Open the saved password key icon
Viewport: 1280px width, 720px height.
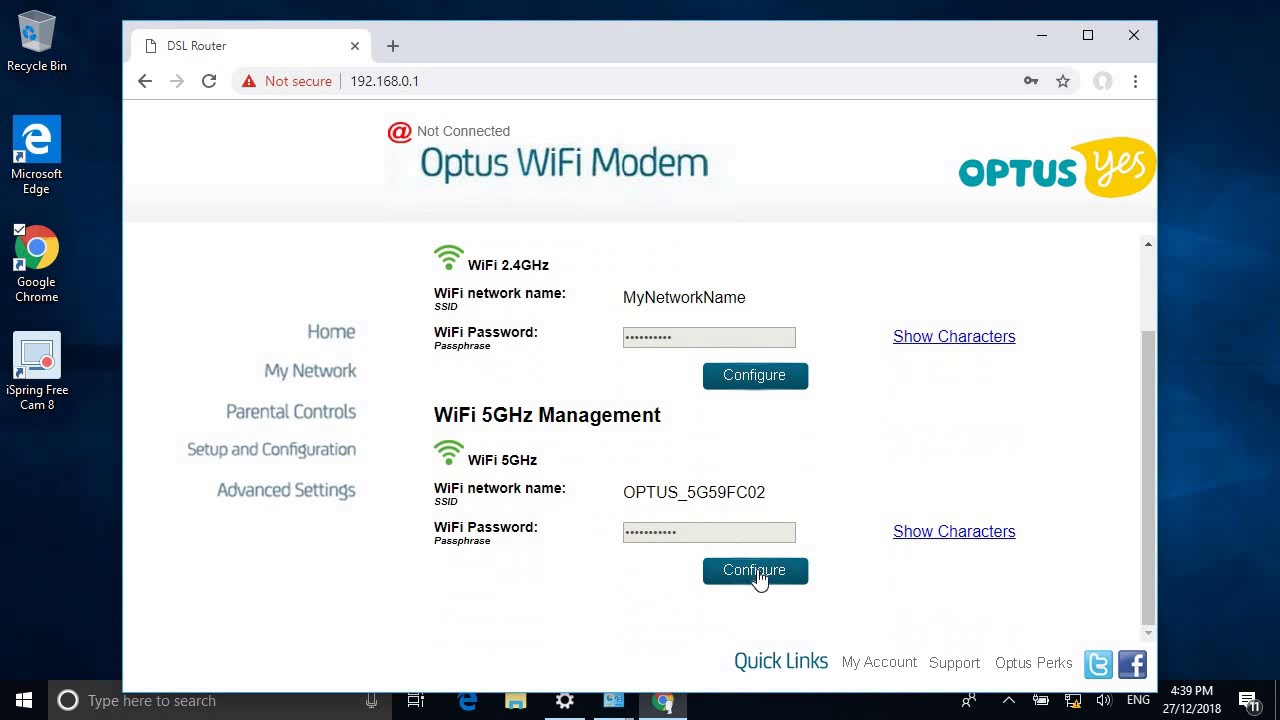pos(1031,81)
